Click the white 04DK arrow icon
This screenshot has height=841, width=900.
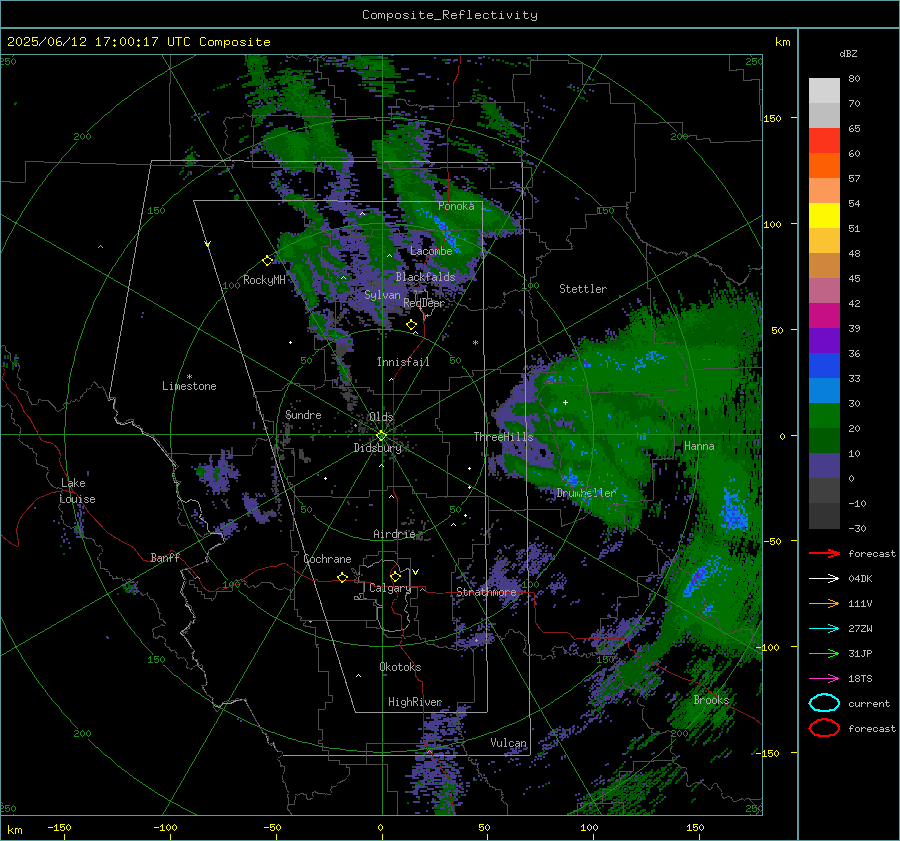(x=824, y=578)
